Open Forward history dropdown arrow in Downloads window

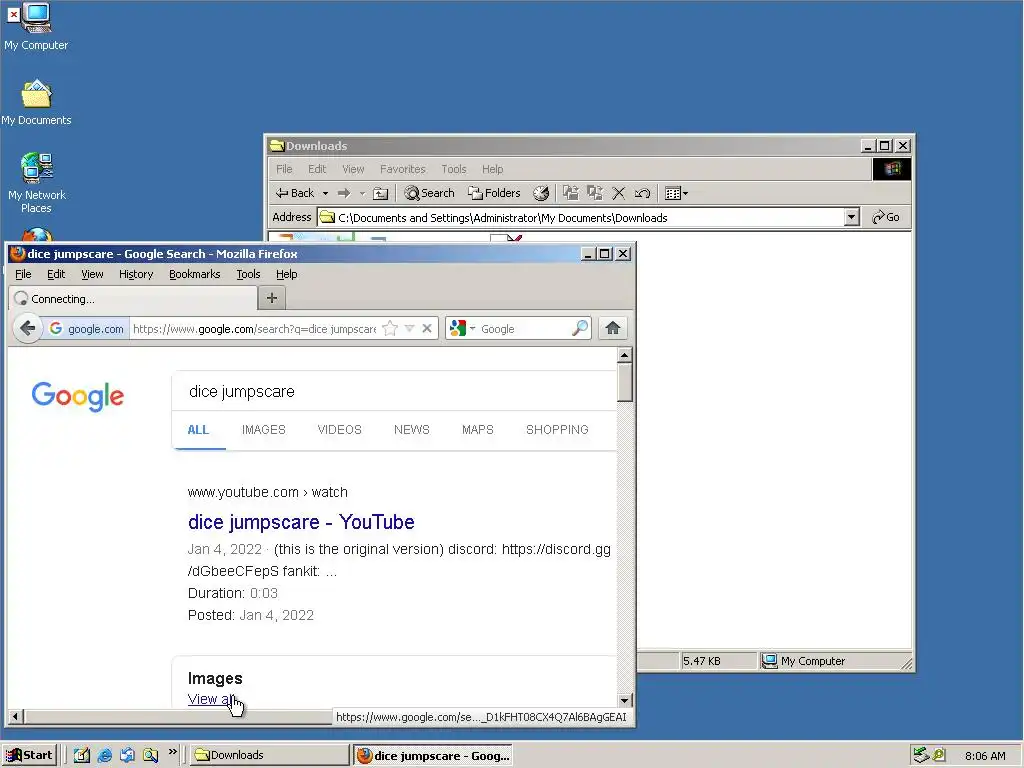[362, 193]
